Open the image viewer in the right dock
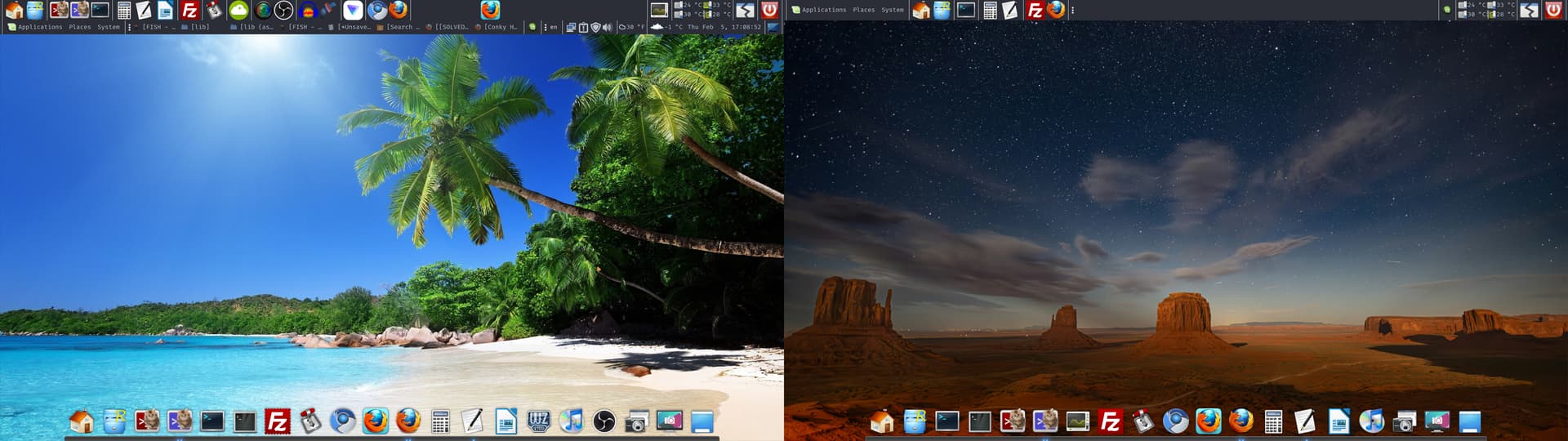Screen dimensions: 1568x441 (x=1077, y=421)
